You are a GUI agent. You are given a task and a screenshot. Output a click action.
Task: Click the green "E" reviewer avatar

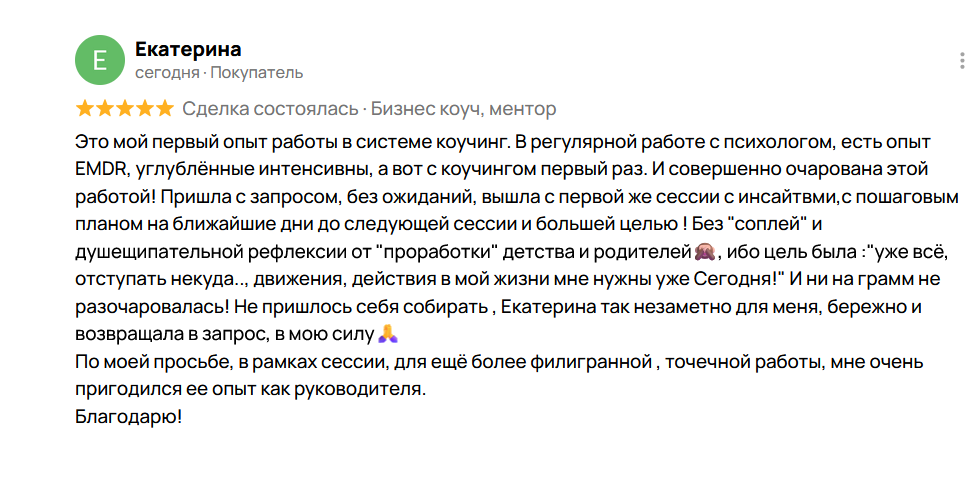[x=99, y=60]
